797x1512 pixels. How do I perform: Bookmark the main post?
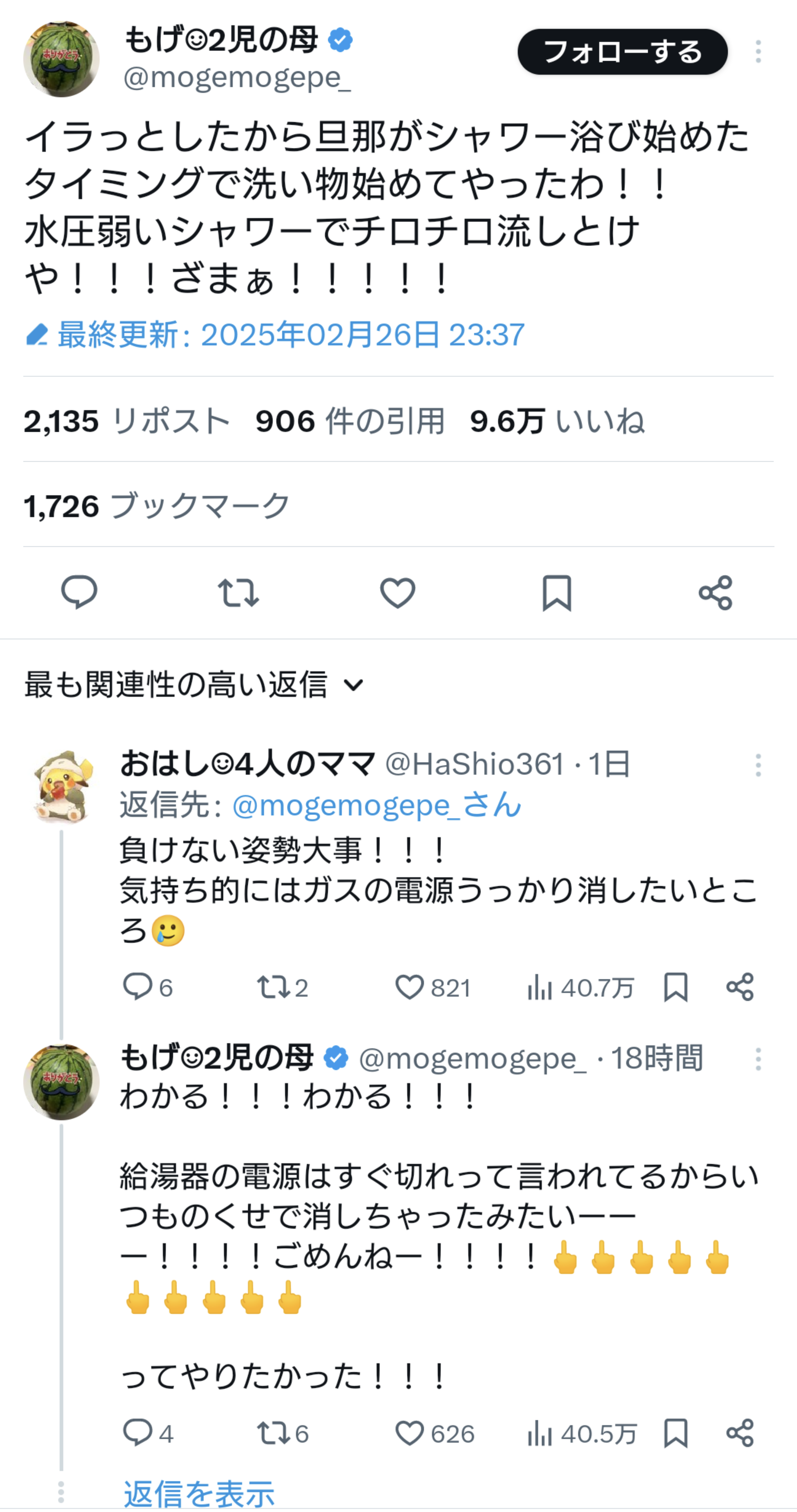point(557,592)
